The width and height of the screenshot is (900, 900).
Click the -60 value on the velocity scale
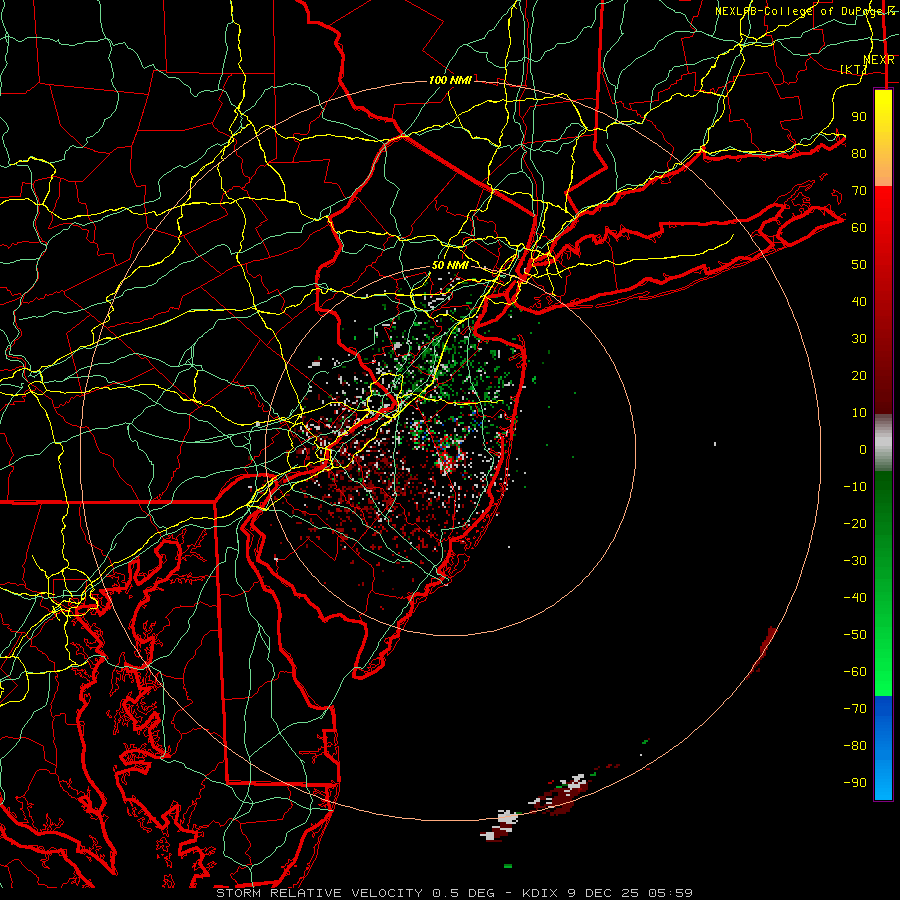(855, 672)
